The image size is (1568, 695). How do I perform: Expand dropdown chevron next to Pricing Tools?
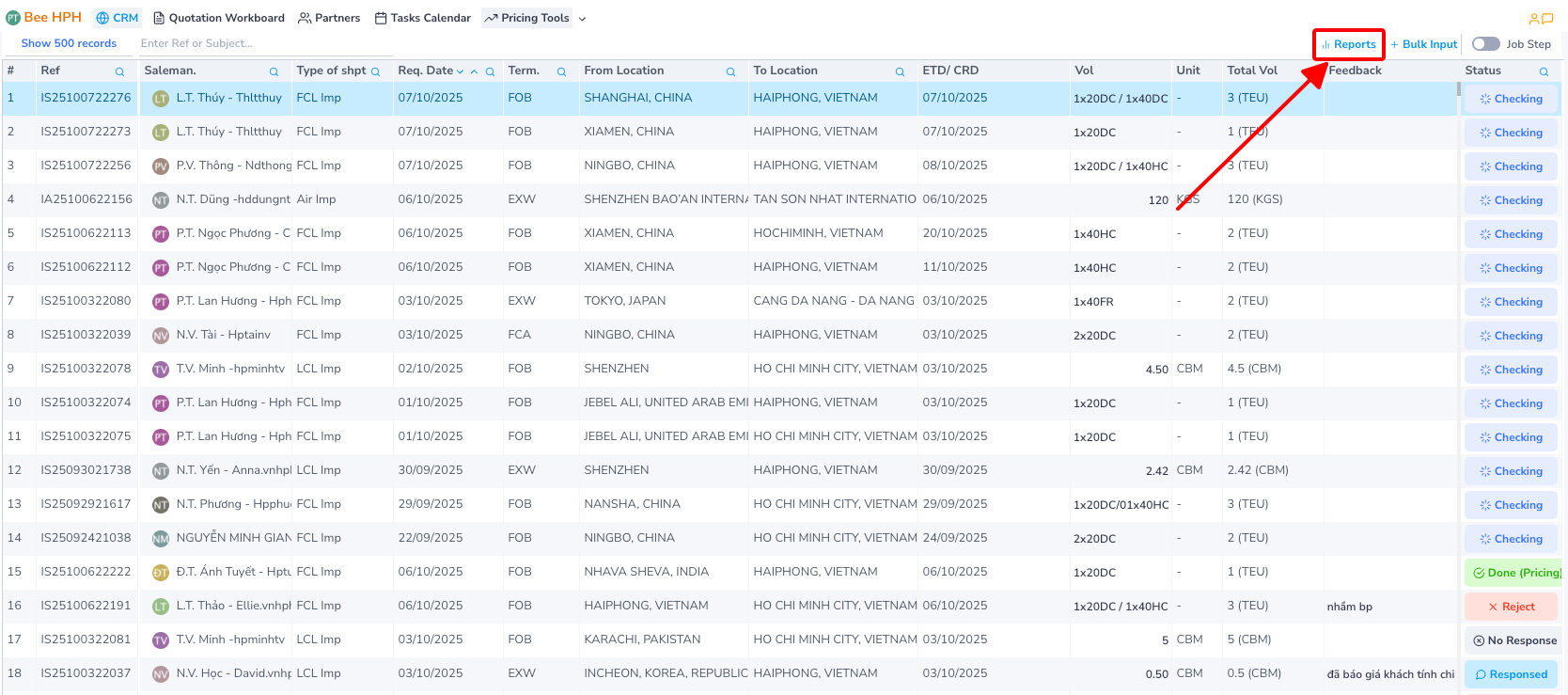[582, 19]
